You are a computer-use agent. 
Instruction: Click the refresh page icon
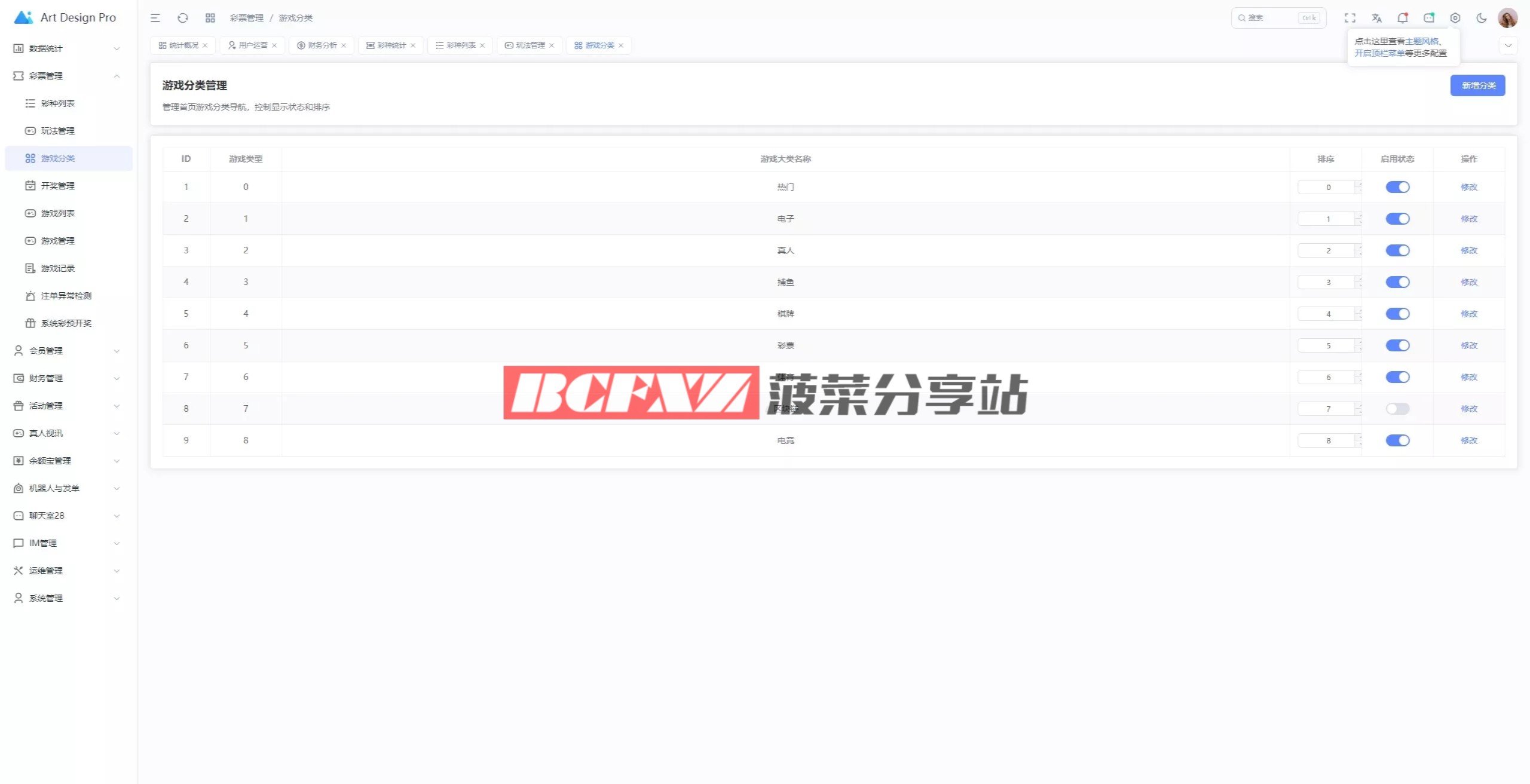[183, 18]
